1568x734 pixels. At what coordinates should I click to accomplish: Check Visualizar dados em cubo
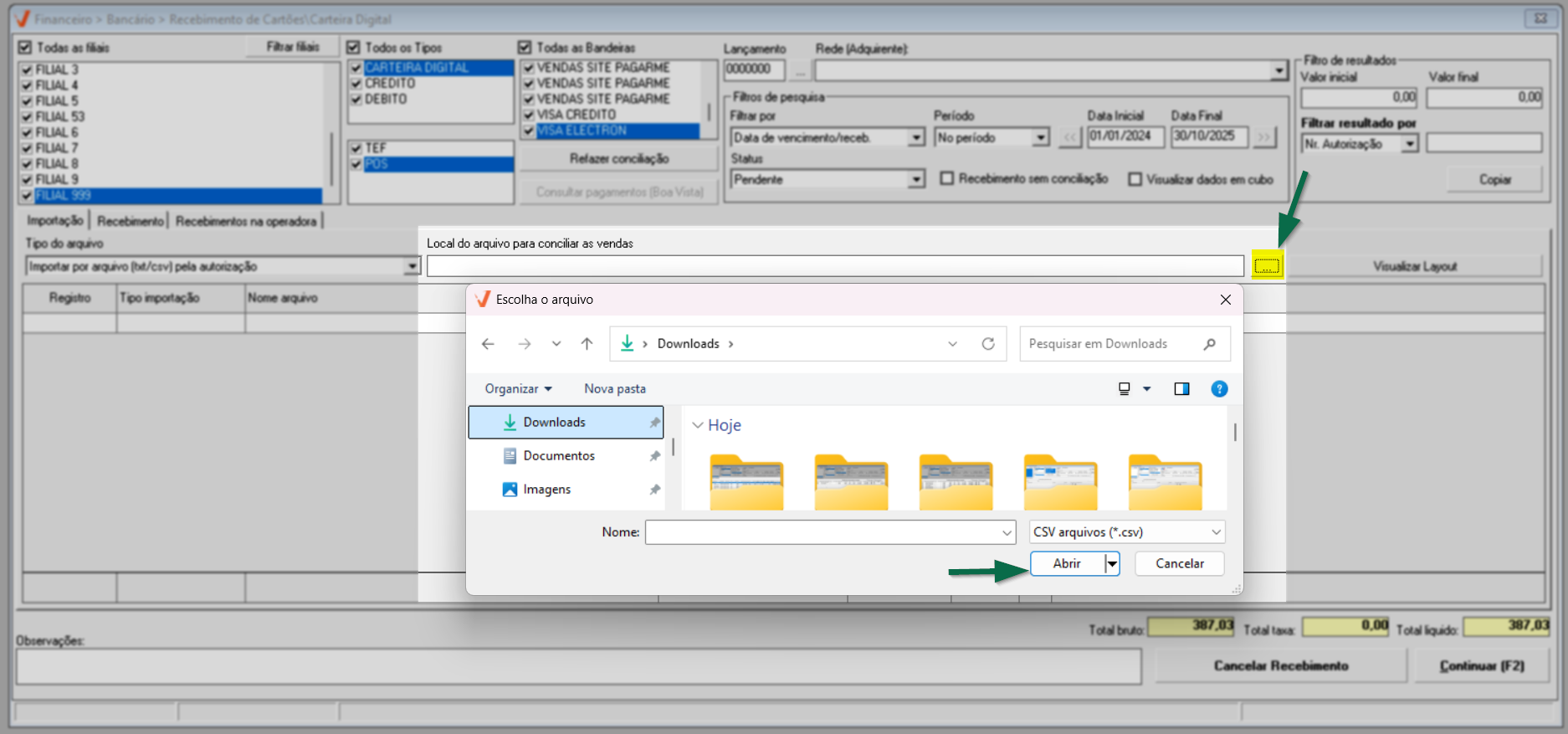click(1135, 179)
